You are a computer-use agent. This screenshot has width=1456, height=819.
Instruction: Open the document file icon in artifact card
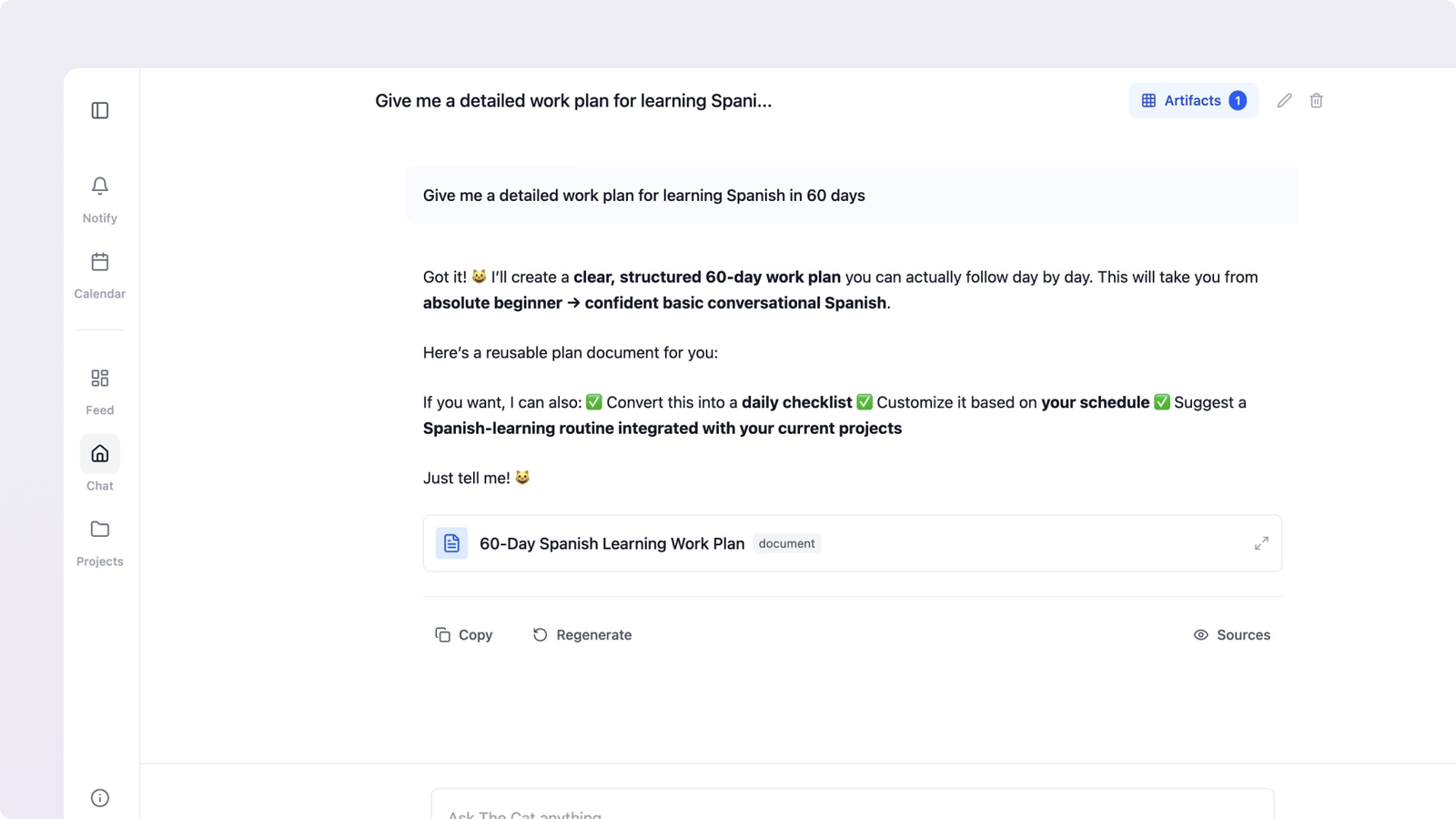(451, 543)
